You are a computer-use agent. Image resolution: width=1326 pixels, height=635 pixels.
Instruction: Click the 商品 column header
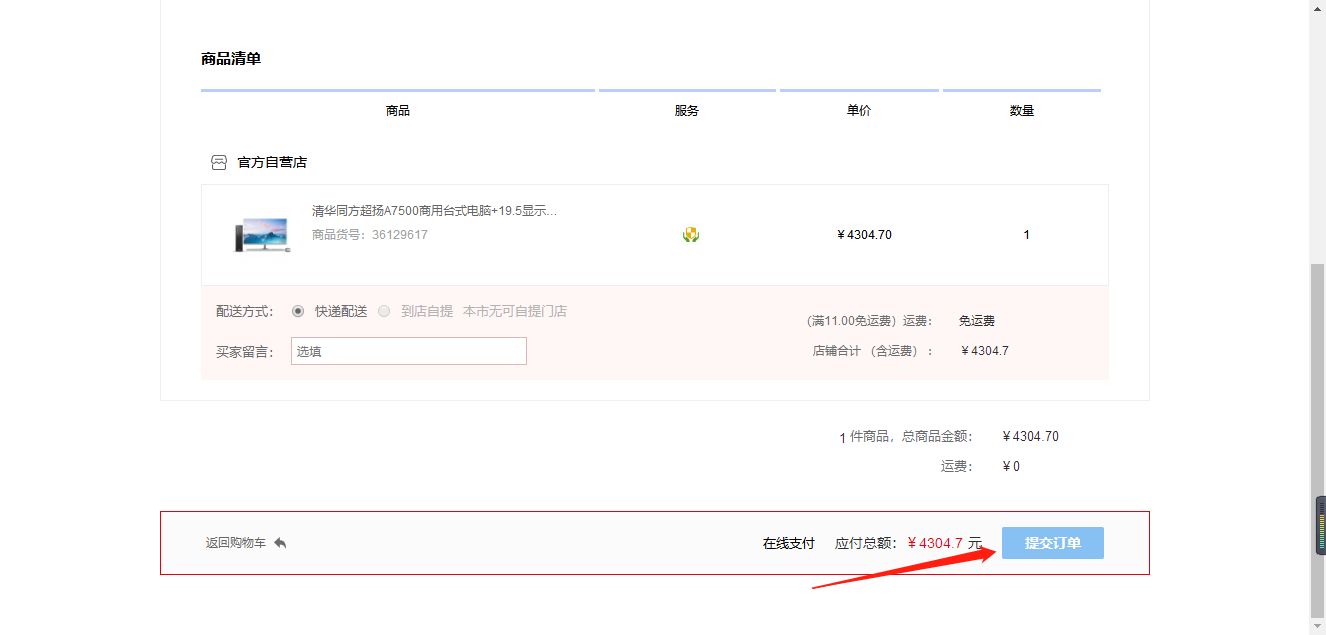point(398,111)
